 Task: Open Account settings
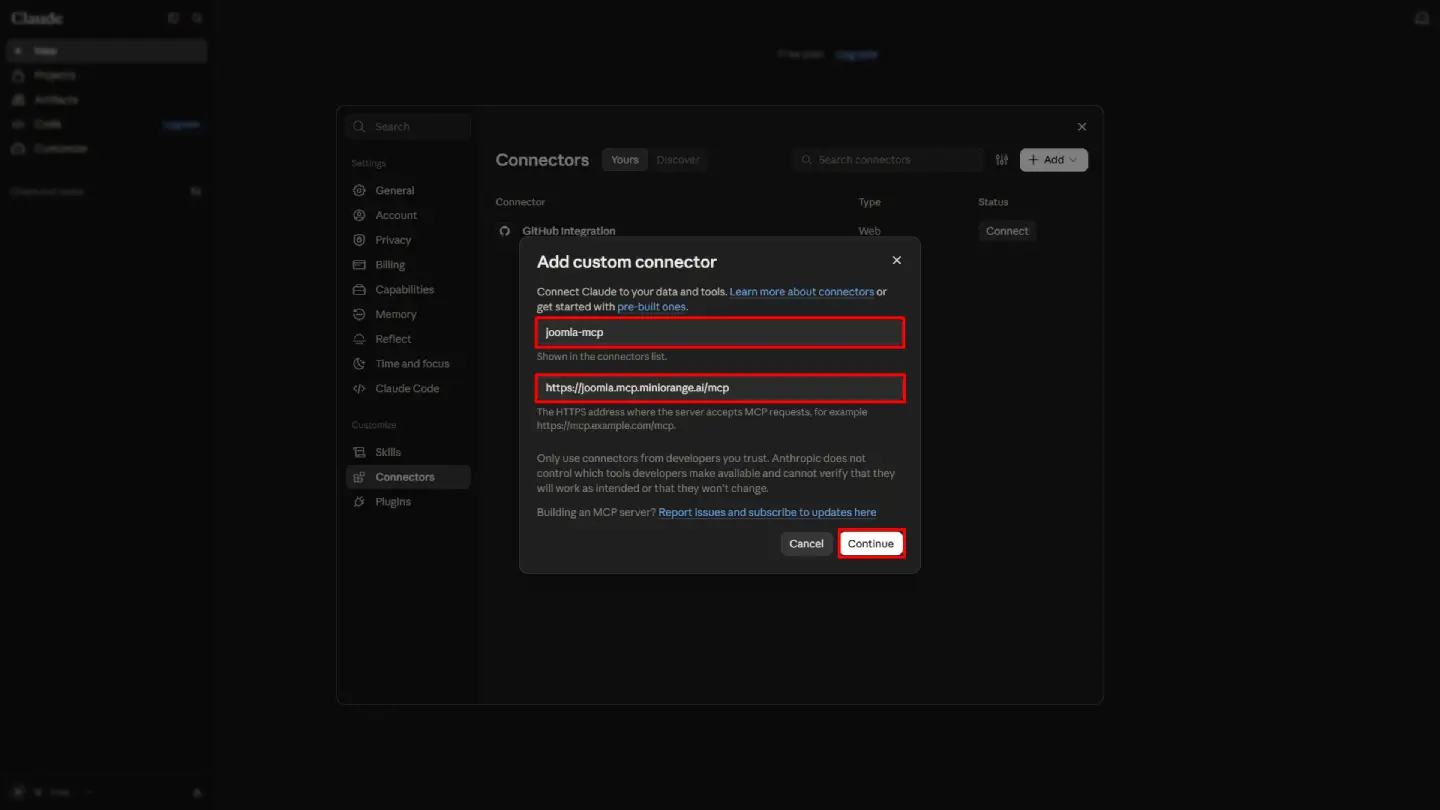(408, 215)
